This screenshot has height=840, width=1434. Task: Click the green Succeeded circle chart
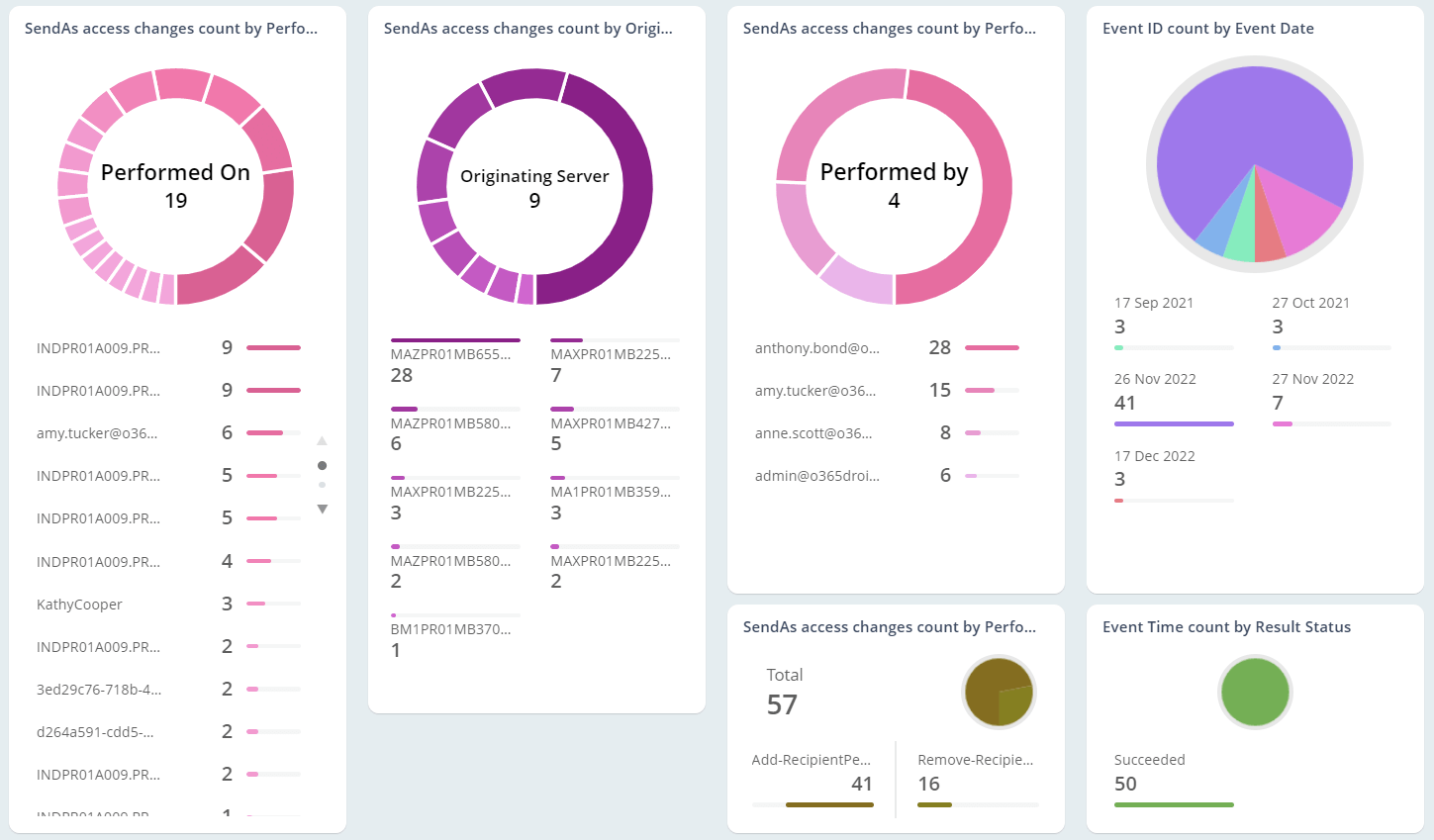(x=1255, y=692)
